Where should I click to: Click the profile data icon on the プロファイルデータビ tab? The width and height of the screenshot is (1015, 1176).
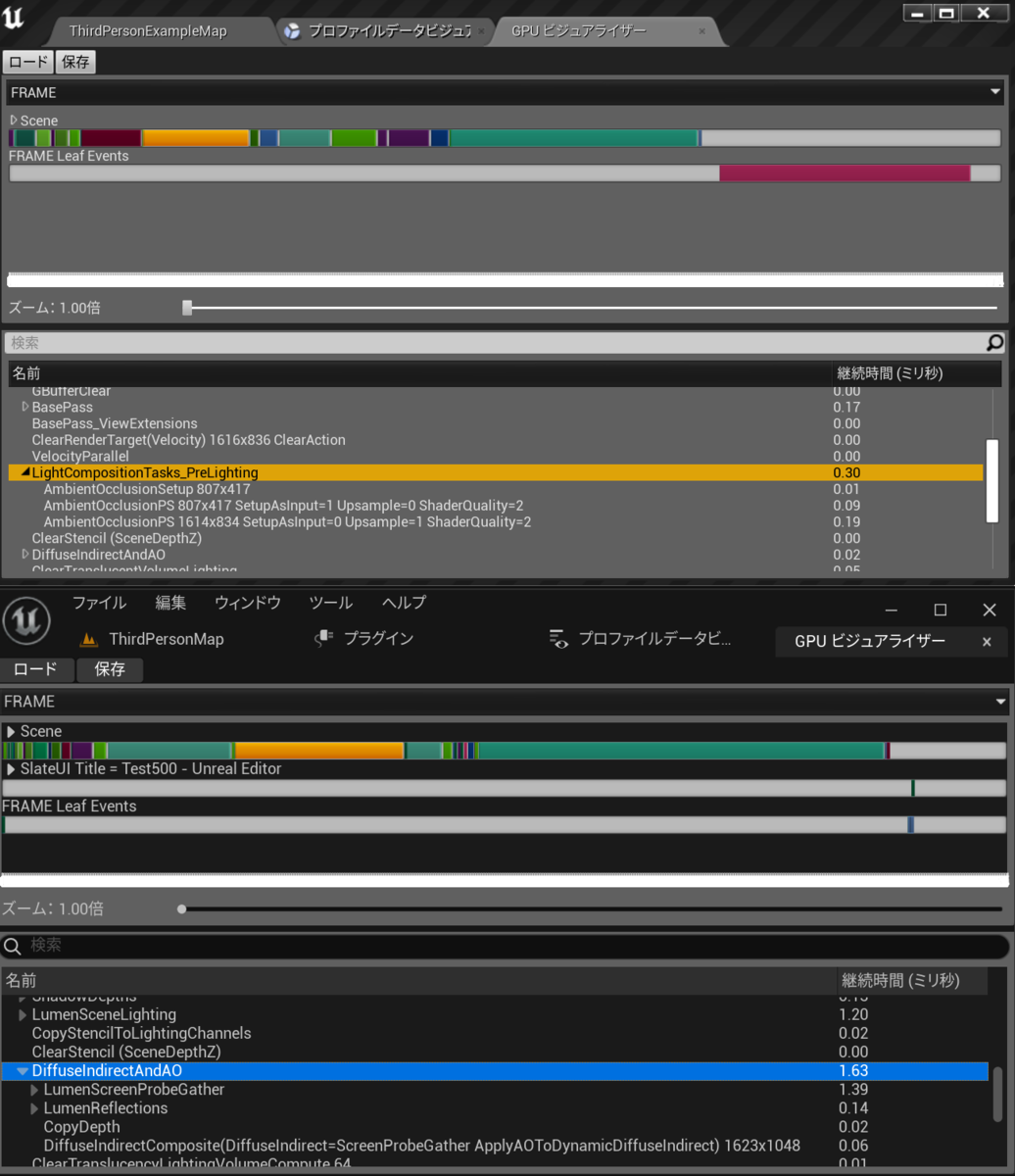(x=559, y=639)
